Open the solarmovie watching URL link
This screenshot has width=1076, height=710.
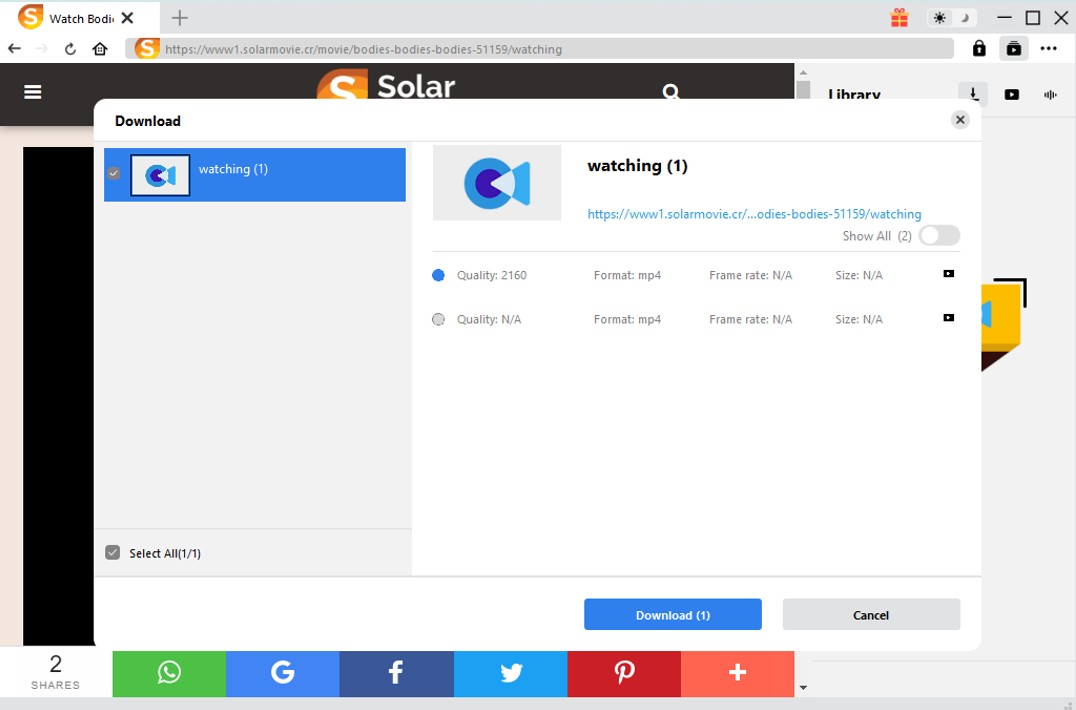pyautogui.click(x=754, y=214)
